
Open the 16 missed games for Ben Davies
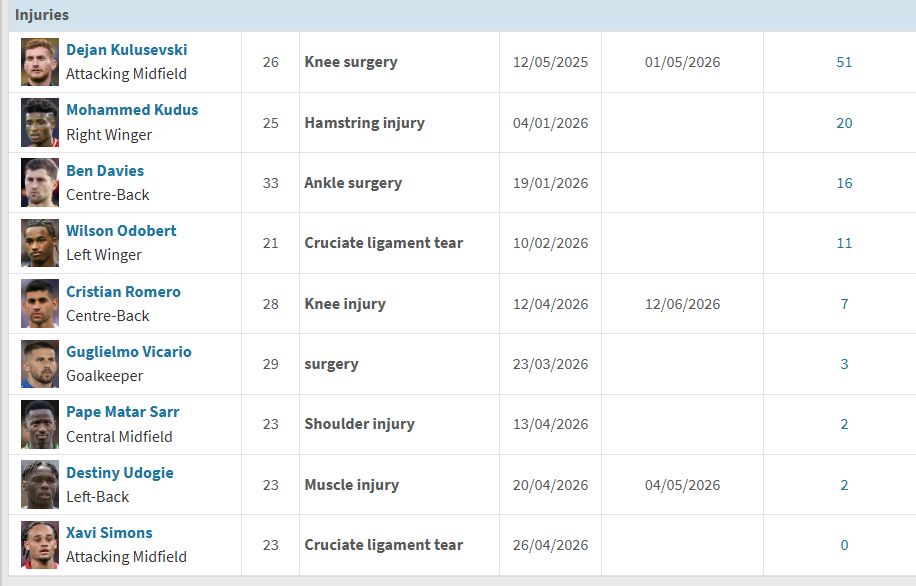[x=843, y=183]
